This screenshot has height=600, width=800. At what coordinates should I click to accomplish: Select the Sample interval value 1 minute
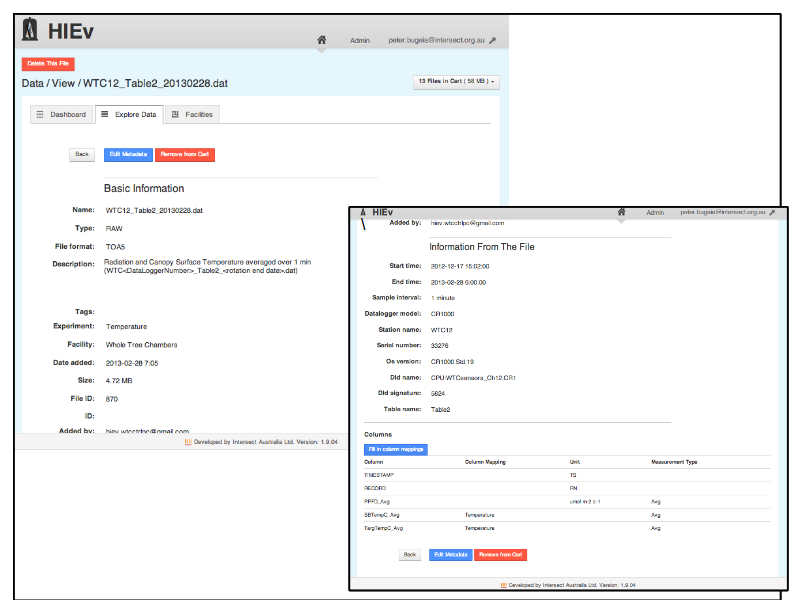tap(443, 298)
